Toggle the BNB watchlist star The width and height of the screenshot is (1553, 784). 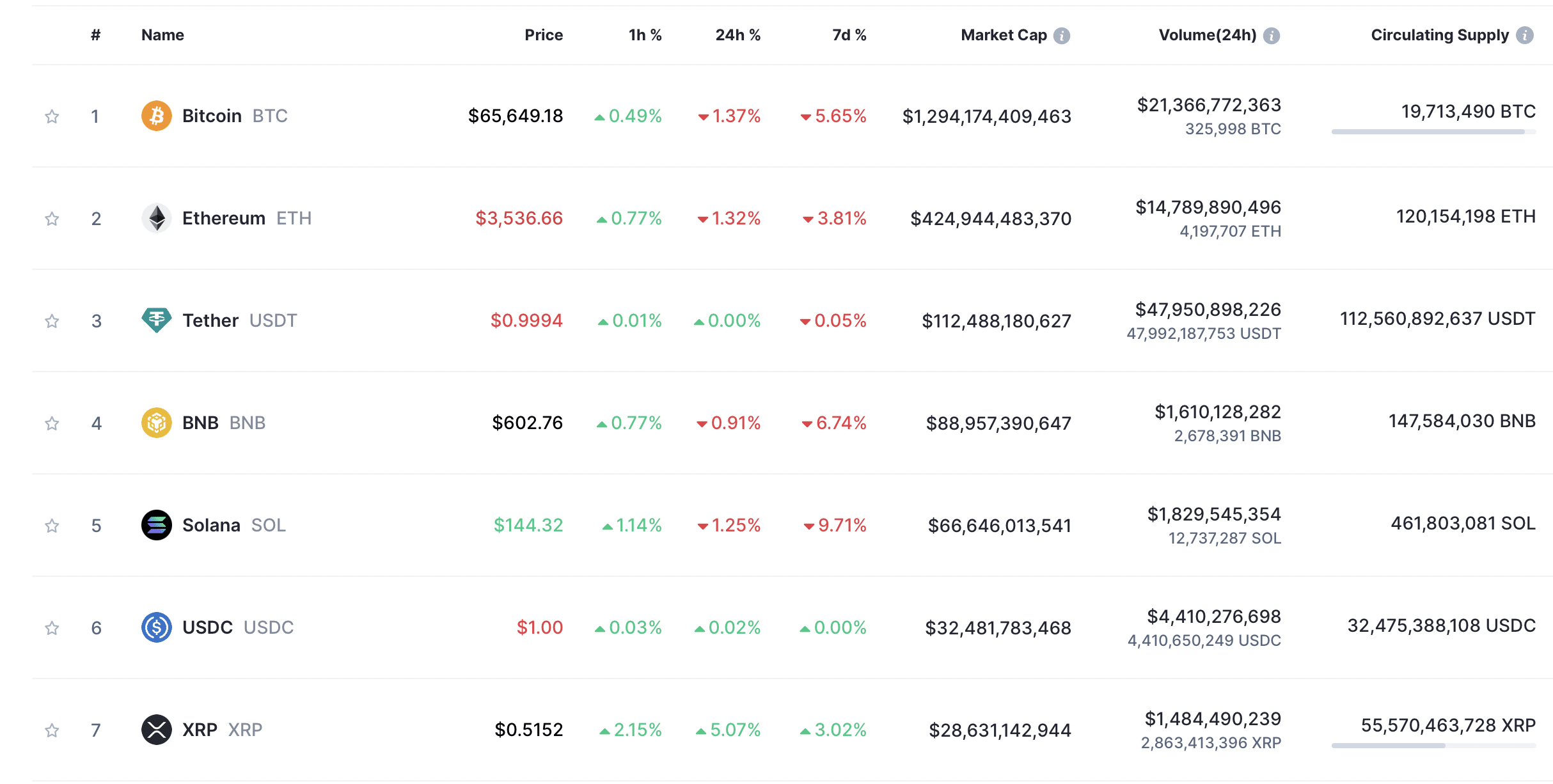(x=52, y=423)
